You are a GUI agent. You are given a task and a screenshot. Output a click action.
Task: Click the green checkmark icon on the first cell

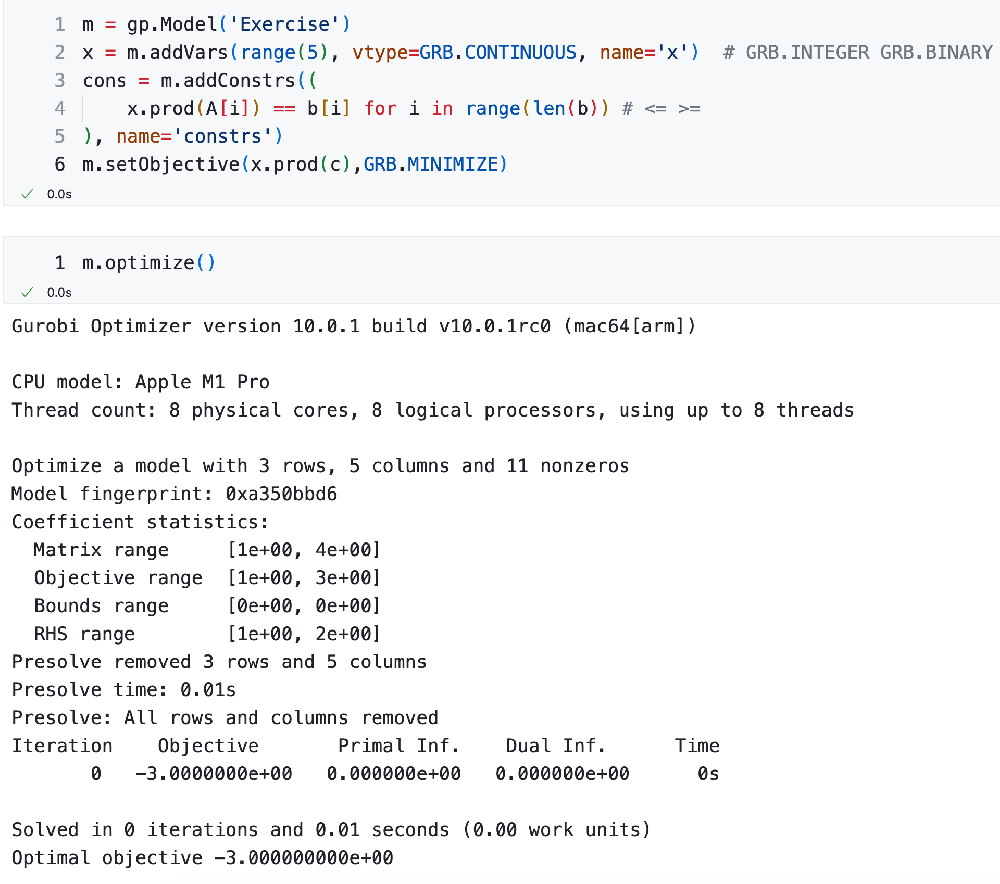[27, 193]
